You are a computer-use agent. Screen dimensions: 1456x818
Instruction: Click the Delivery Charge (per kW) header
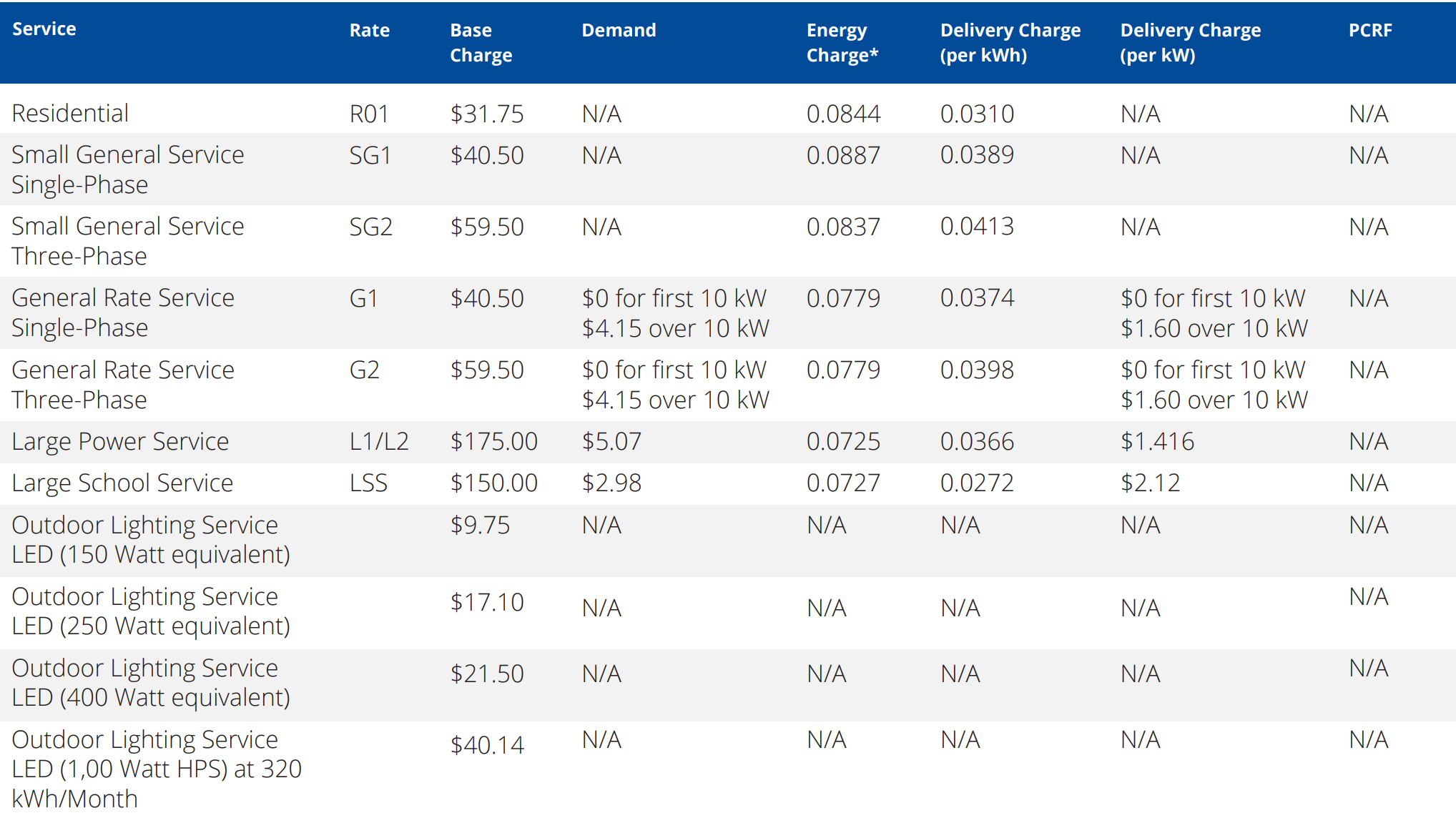pos(1190,43)
